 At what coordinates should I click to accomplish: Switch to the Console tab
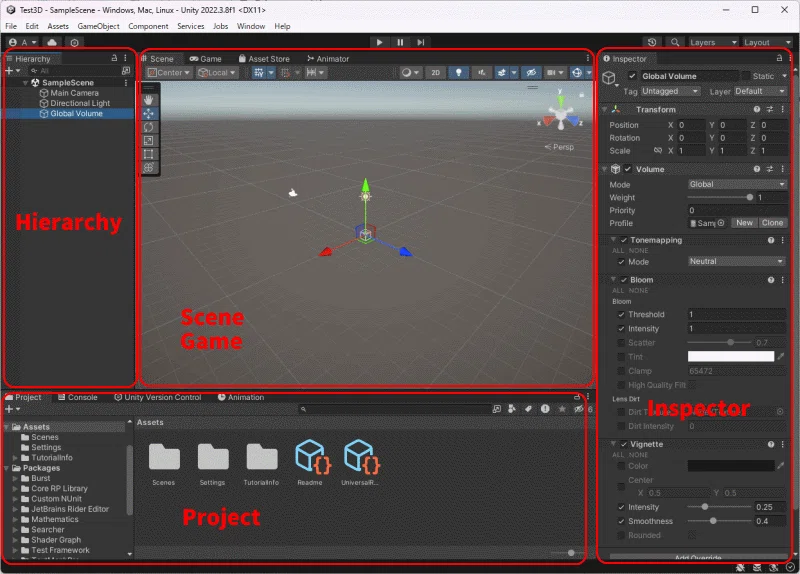pyautogui.click(x=78, y=397)
